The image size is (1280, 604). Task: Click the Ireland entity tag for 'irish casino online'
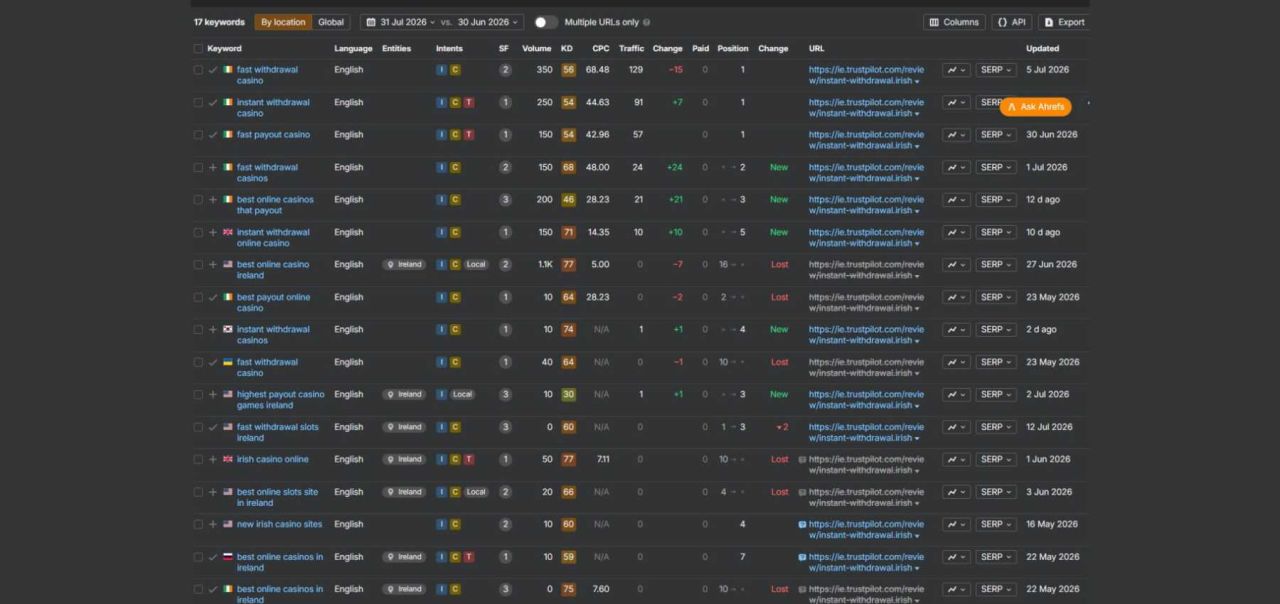point(404,460)
